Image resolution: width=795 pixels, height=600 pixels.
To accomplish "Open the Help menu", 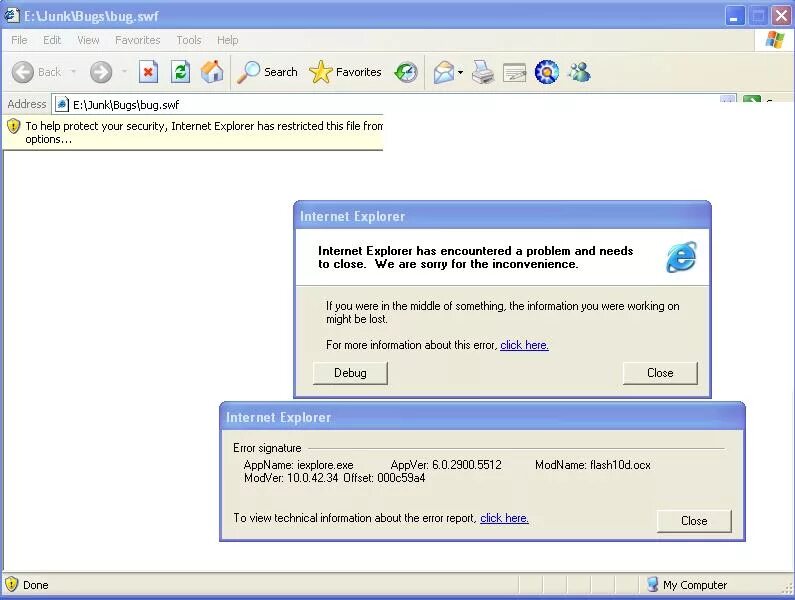I will [228, 40].
